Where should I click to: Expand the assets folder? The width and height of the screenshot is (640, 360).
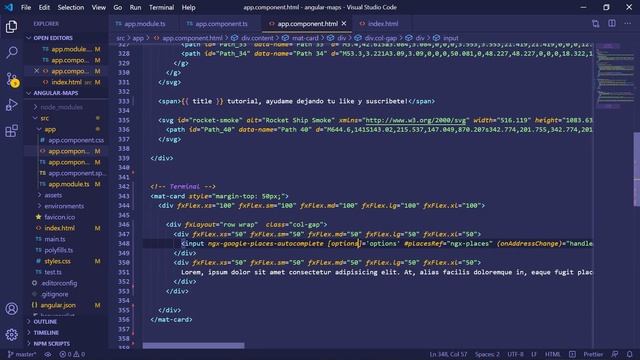pyautogui.click(x=53, y=195)
